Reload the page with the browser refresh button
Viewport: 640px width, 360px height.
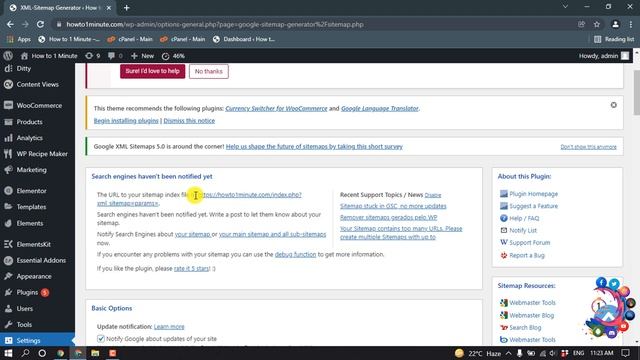pos(40,24)
